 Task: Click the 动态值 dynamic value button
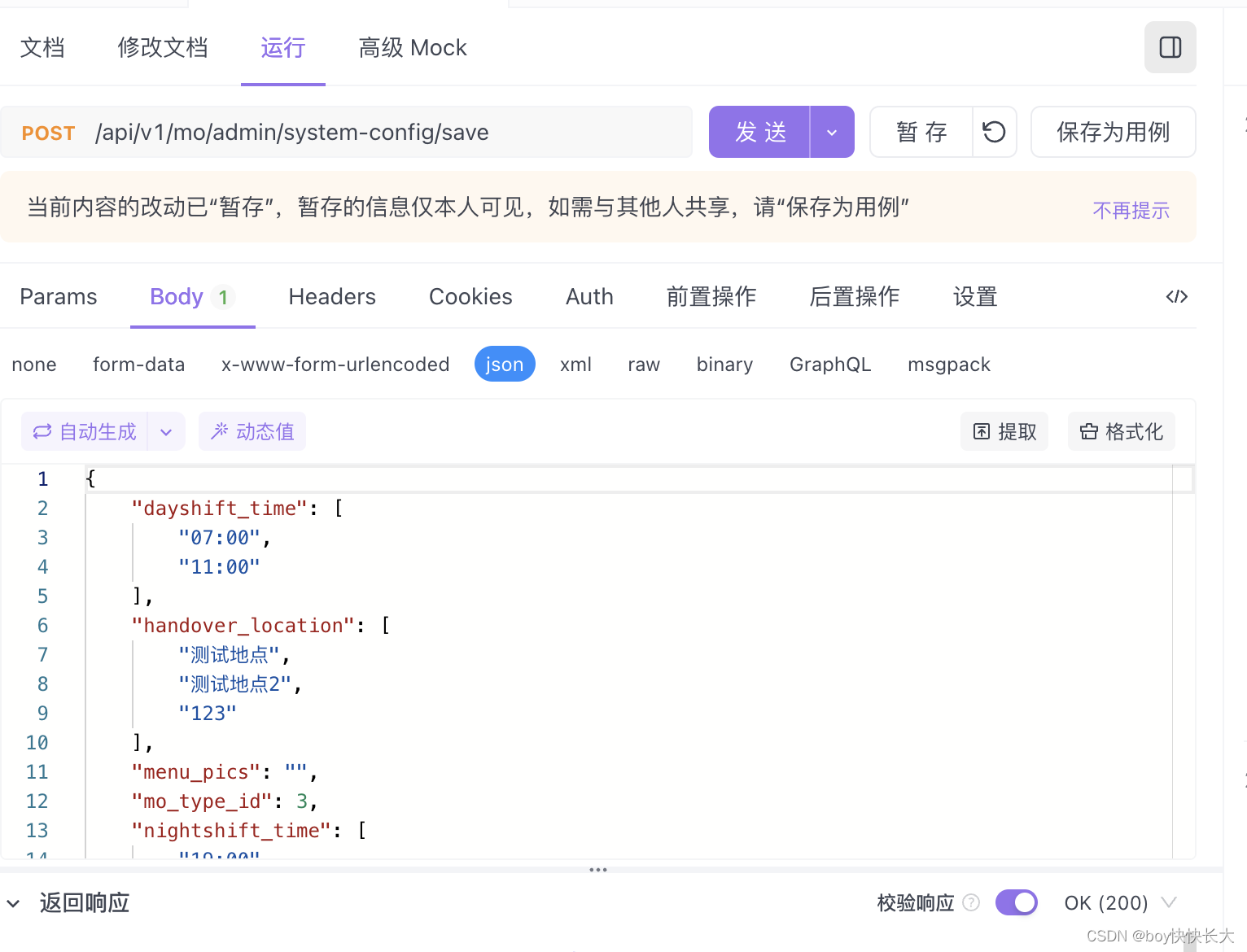pos(252,431)
